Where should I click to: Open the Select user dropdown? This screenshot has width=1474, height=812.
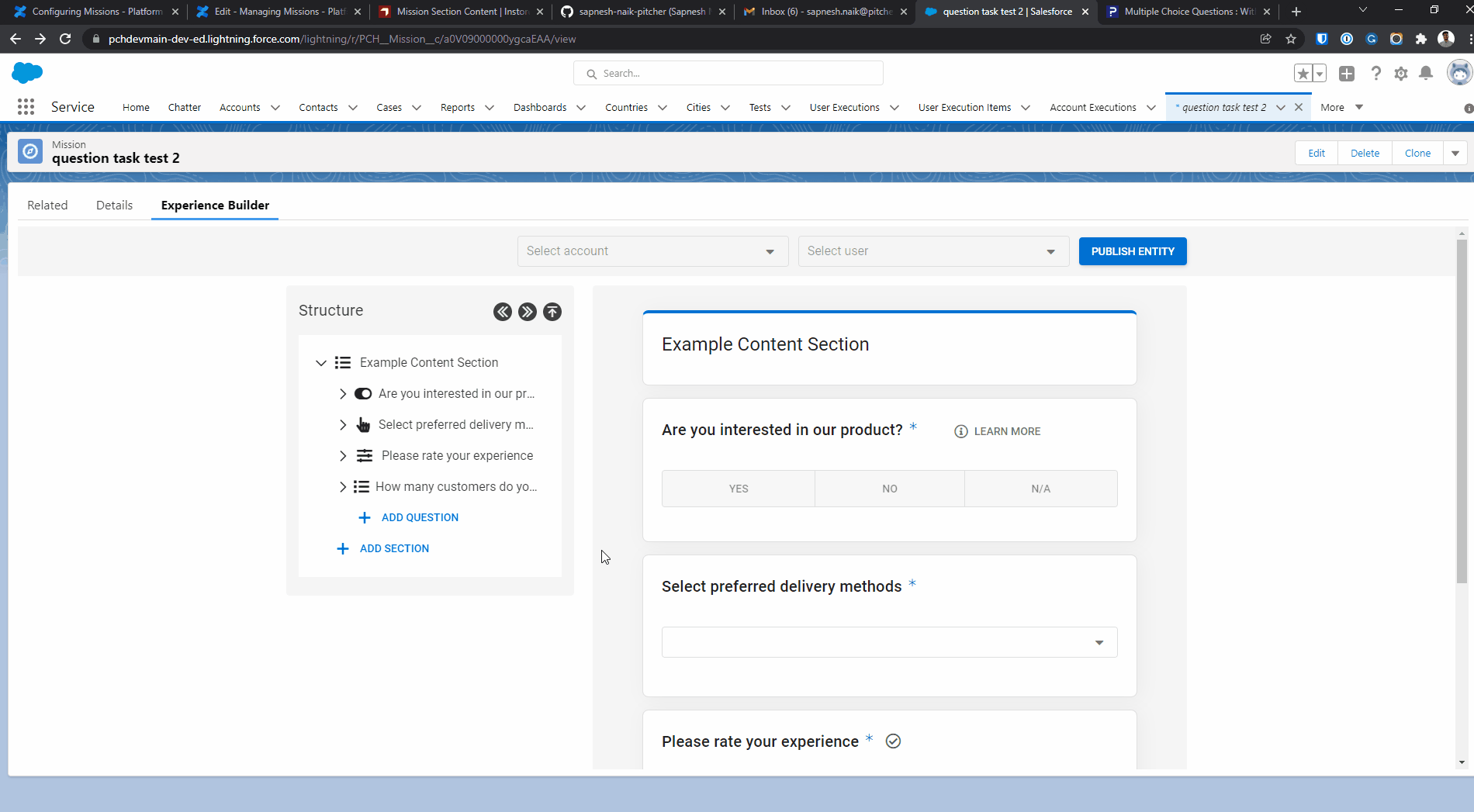932,251
